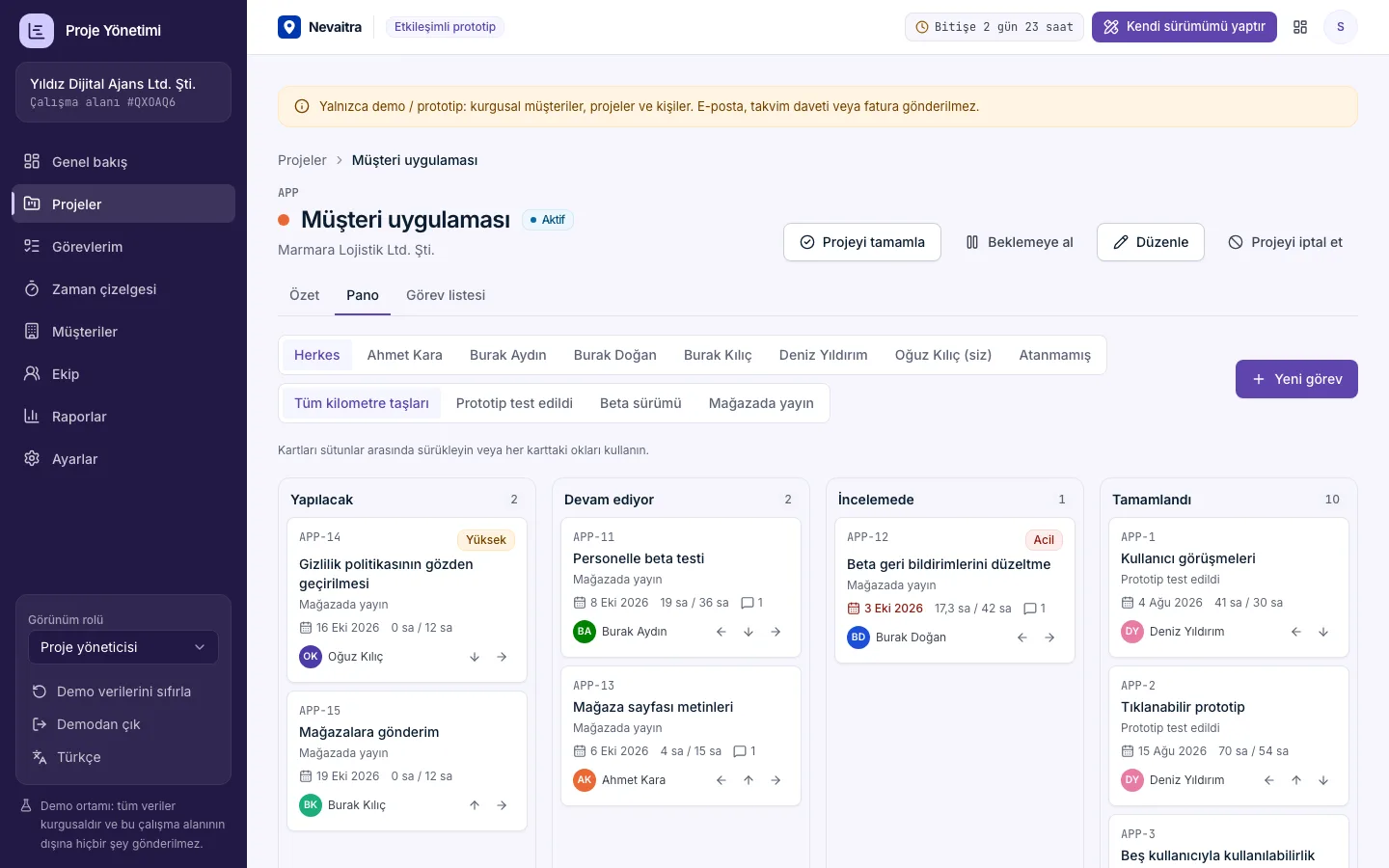The width and height of the screenshot is (1389, 868).
Task: Select the Yıldız Dijital Ajans workspace box
Action: point(123,93)
